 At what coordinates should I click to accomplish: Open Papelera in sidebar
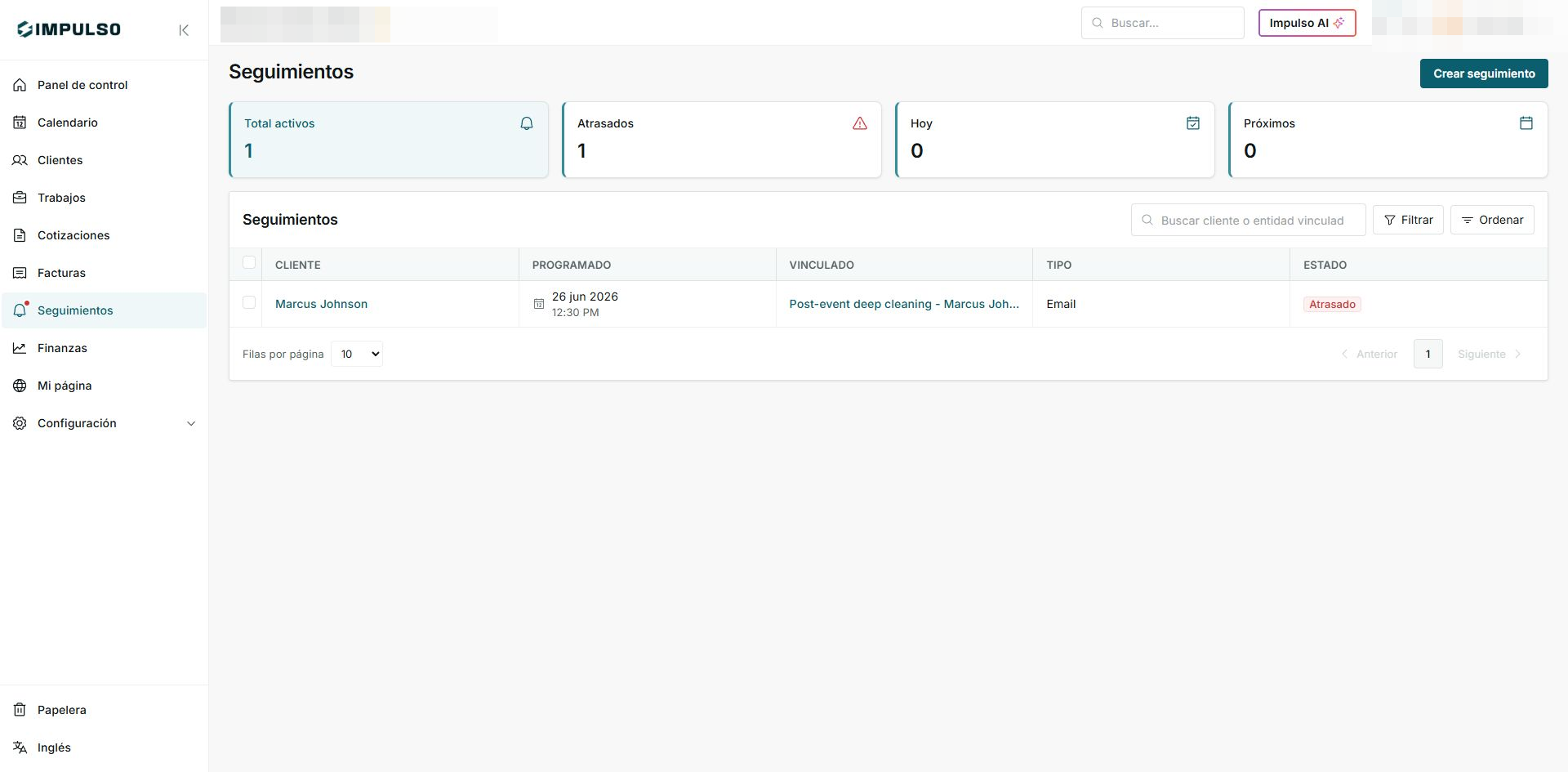(x=104, y=710)
